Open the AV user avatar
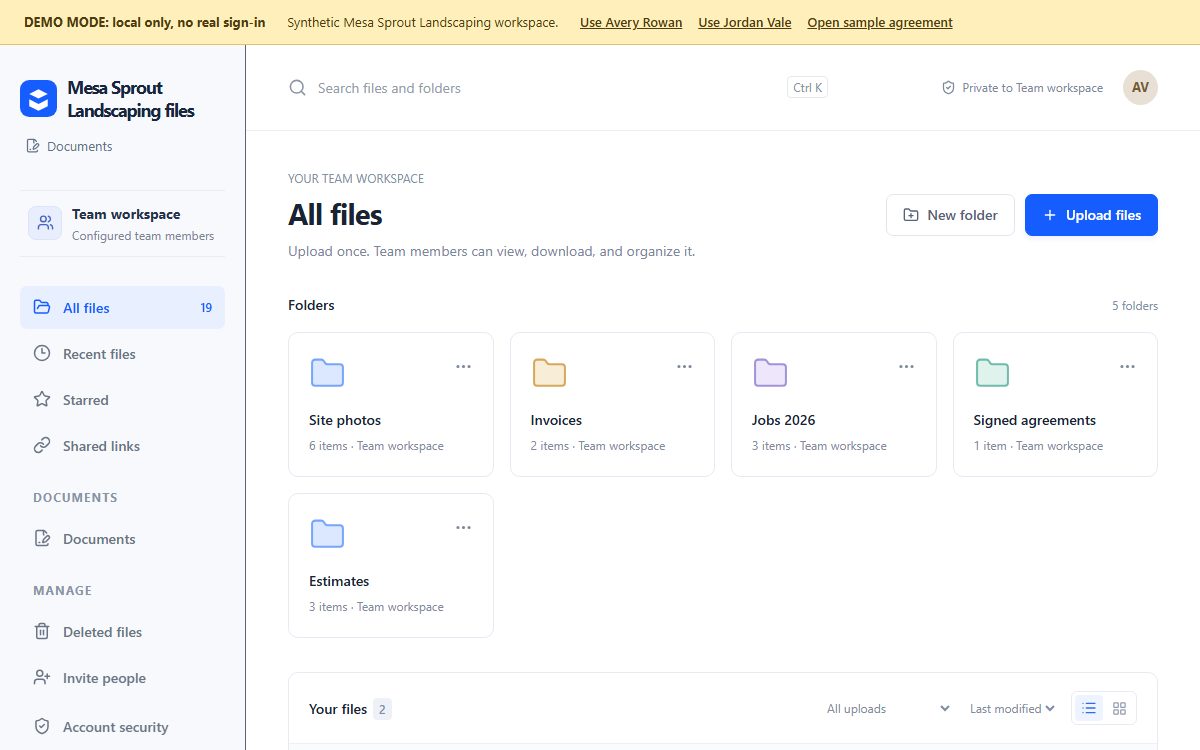 (x=1140, y=87)
